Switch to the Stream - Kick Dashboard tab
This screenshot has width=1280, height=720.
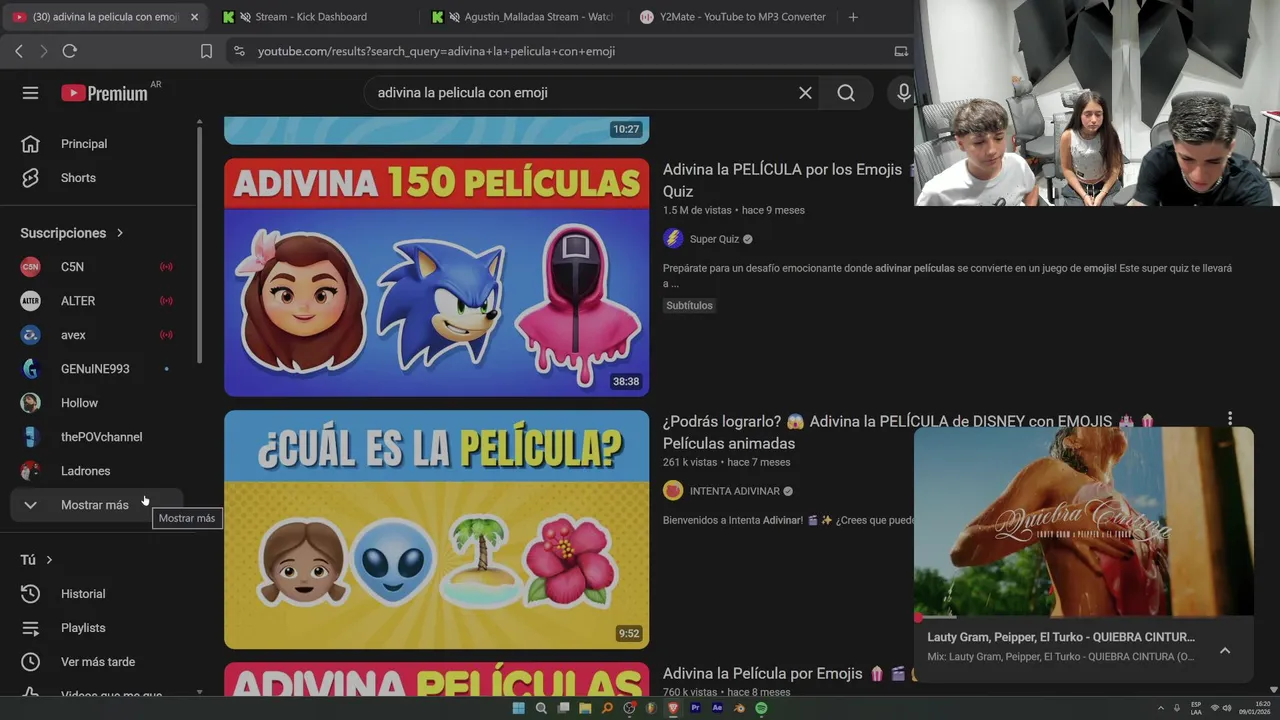click(310, 17)
